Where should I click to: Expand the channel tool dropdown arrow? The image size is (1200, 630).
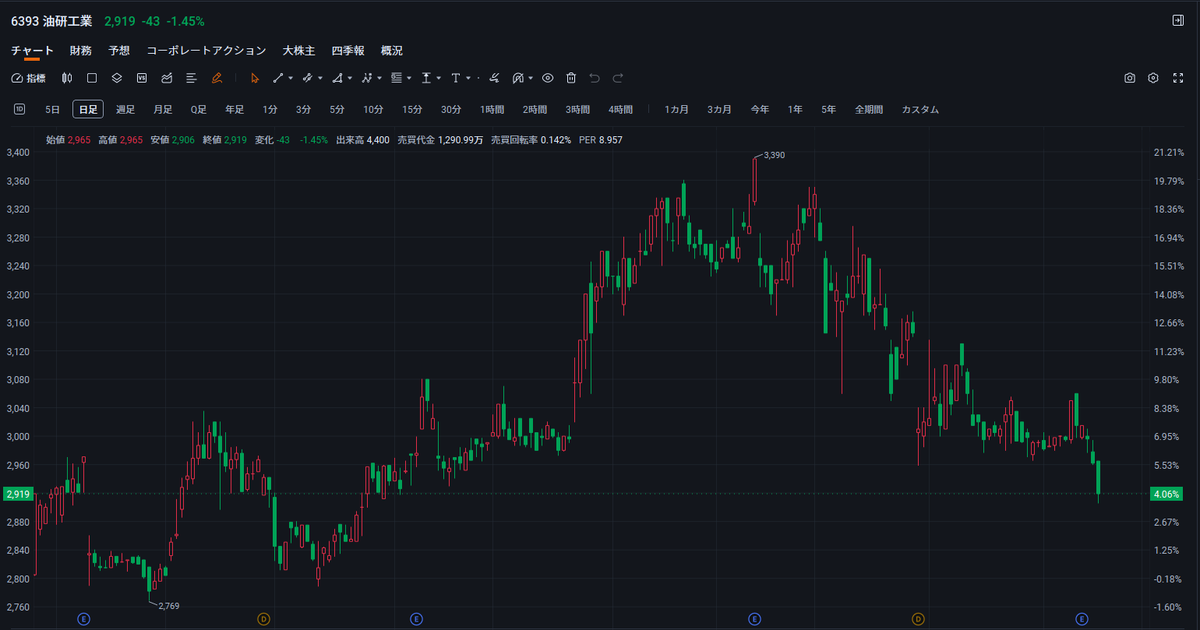(320, 78)
